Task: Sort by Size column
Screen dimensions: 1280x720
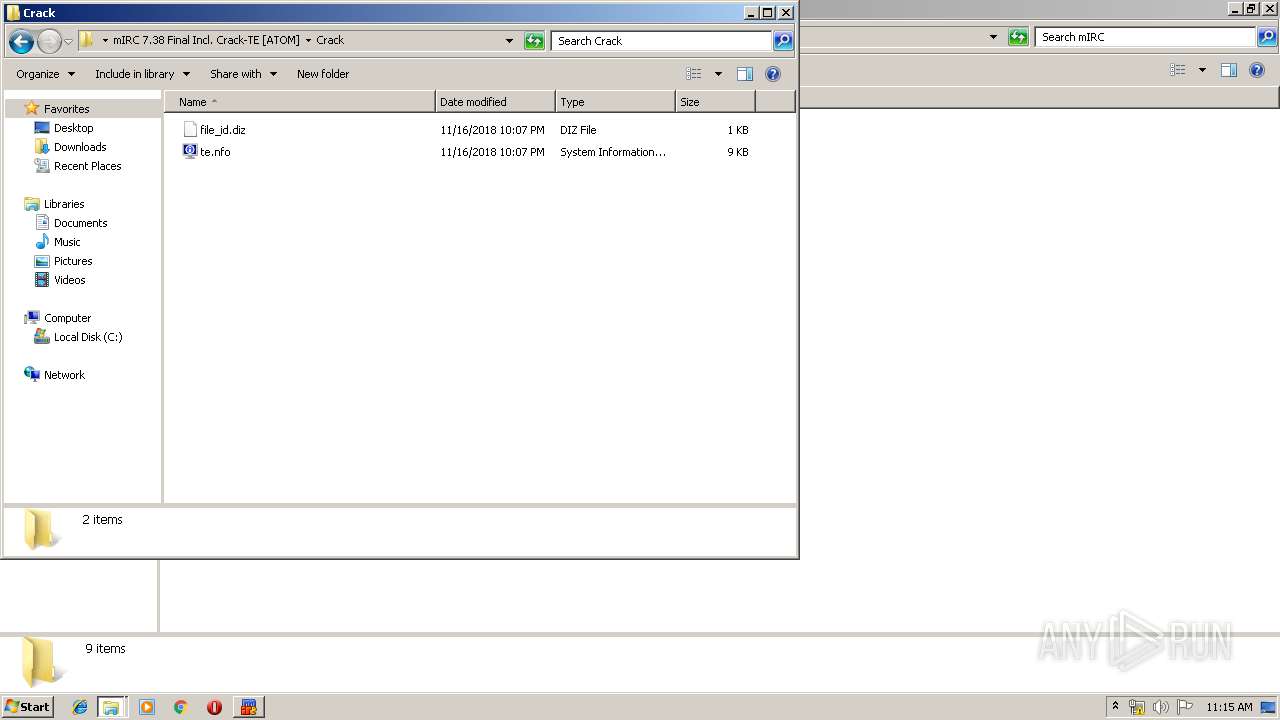Action: click(x=715, y=102)
